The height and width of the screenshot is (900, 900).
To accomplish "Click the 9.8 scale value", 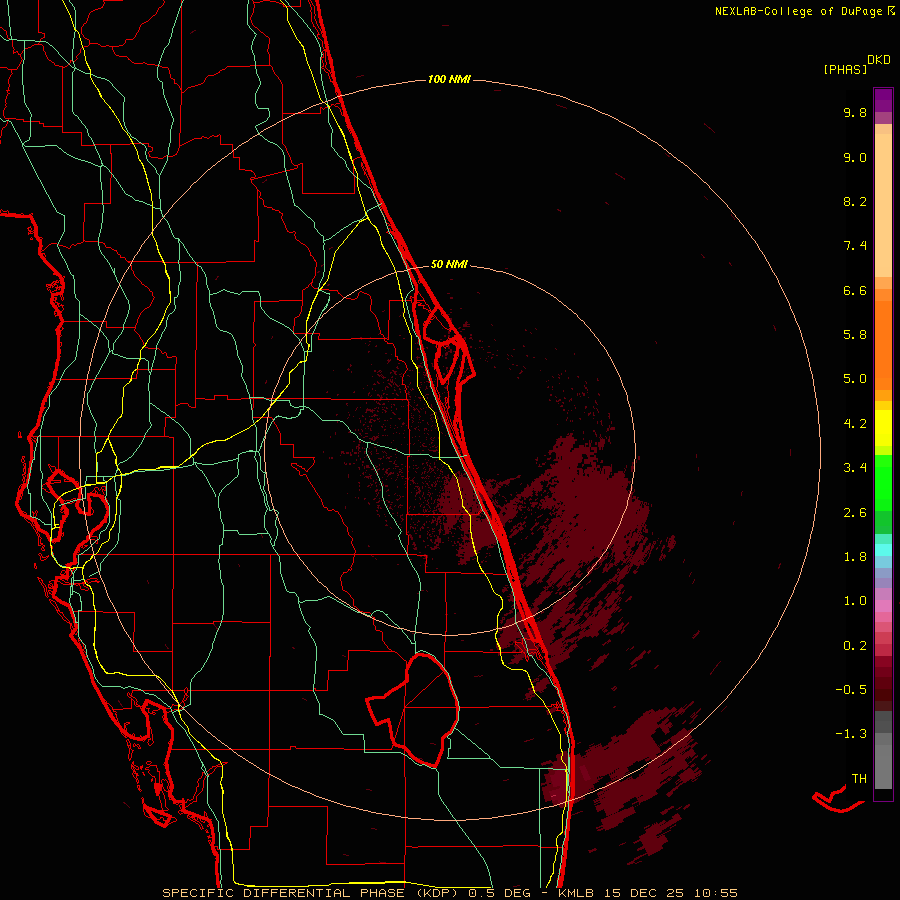I will pyautogui.click(x=855, y=112).
